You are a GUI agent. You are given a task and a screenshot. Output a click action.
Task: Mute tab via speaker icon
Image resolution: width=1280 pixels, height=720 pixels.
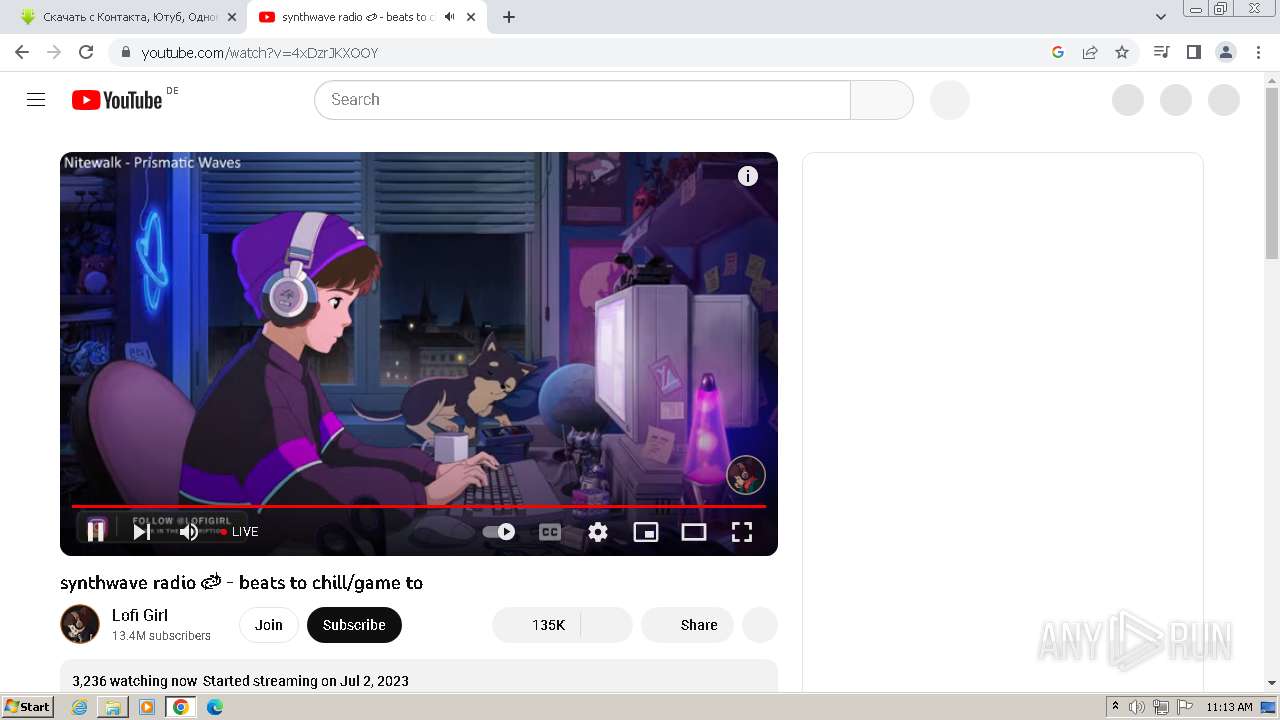pos(450,17)
